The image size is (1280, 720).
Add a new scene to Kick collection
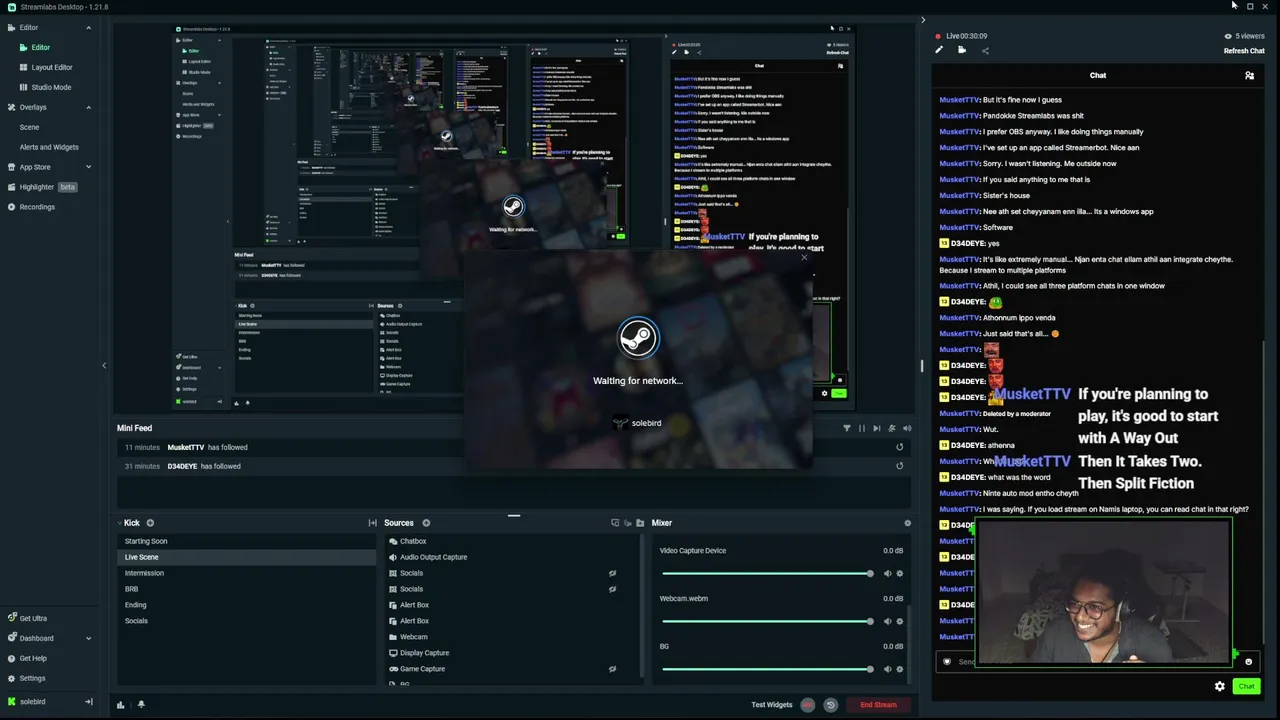click(150, 523)
